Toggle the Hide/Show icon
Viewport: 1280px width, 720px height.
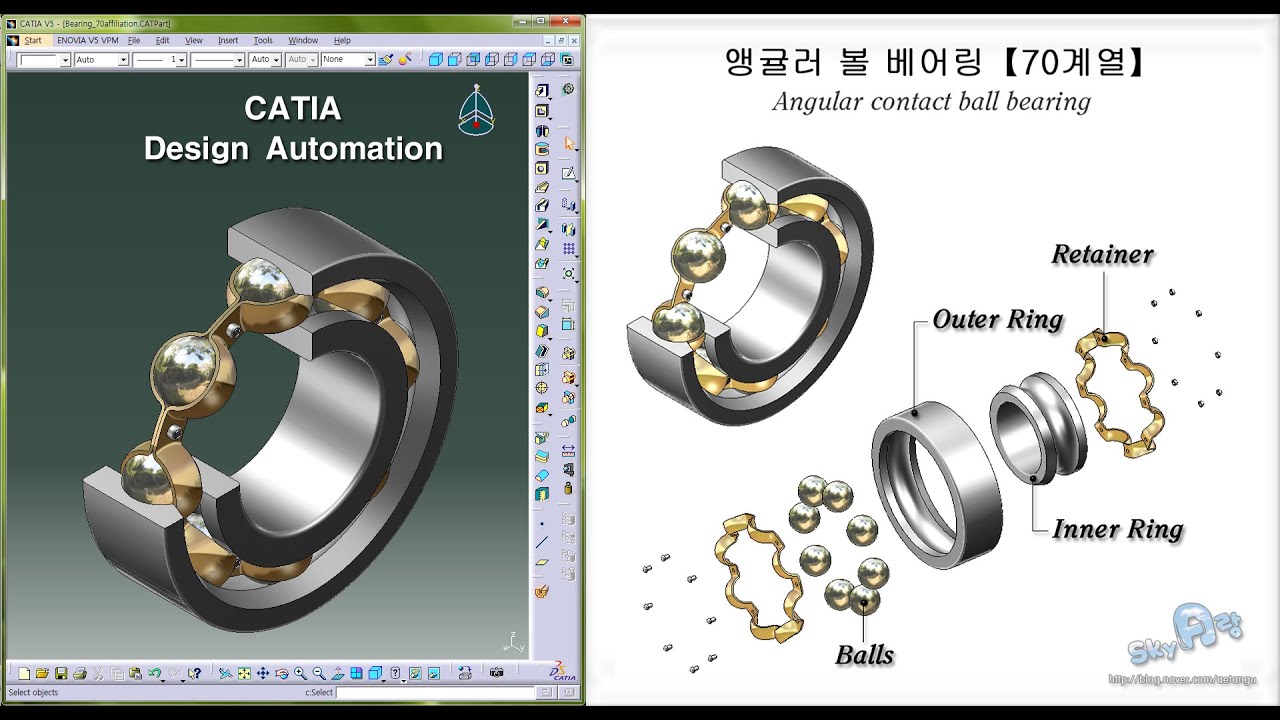tap(415, 673)
